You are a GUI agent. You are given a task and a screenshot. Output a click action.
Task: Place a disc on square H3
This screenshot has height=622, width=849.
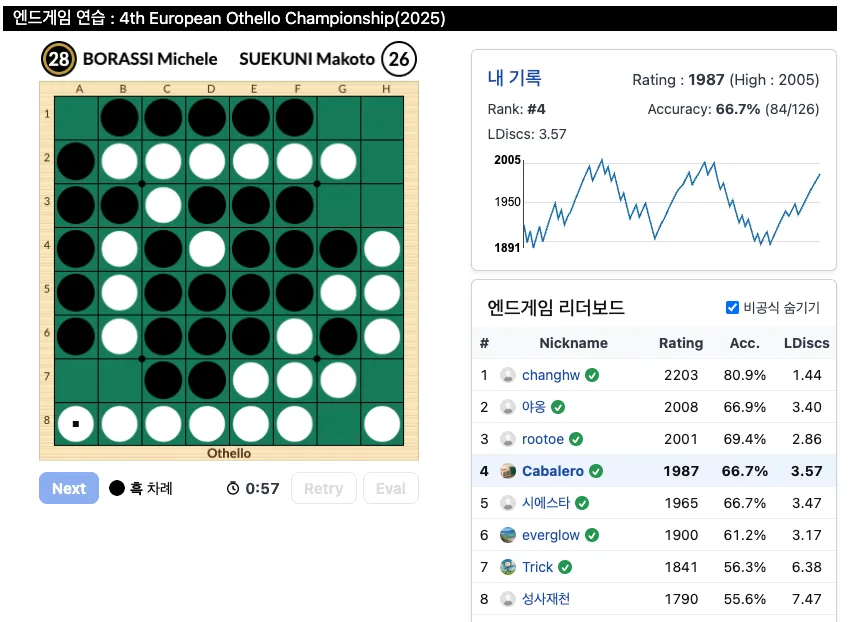click(382, 205)
